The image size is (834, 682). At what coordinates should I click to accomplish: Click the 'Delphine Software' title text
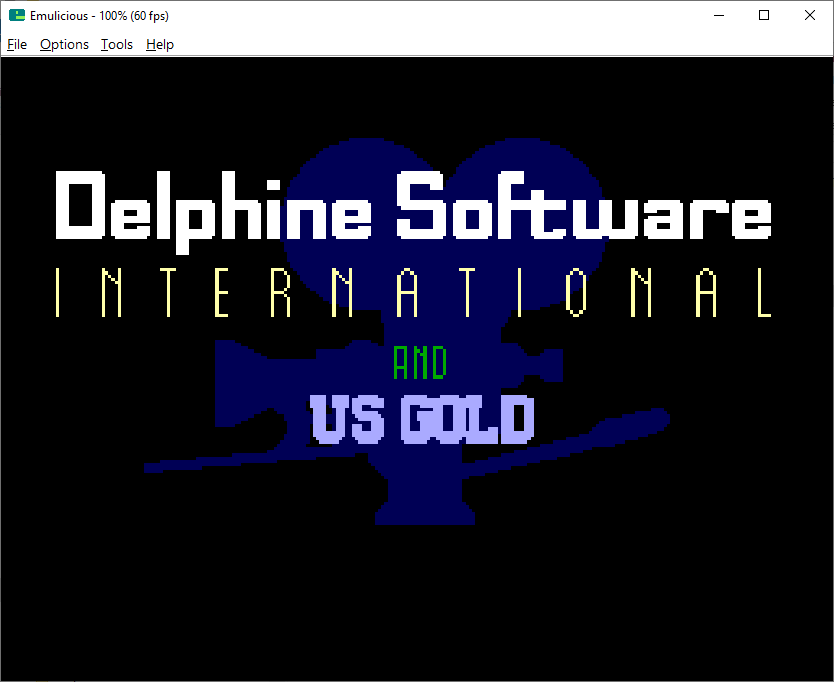413,212
